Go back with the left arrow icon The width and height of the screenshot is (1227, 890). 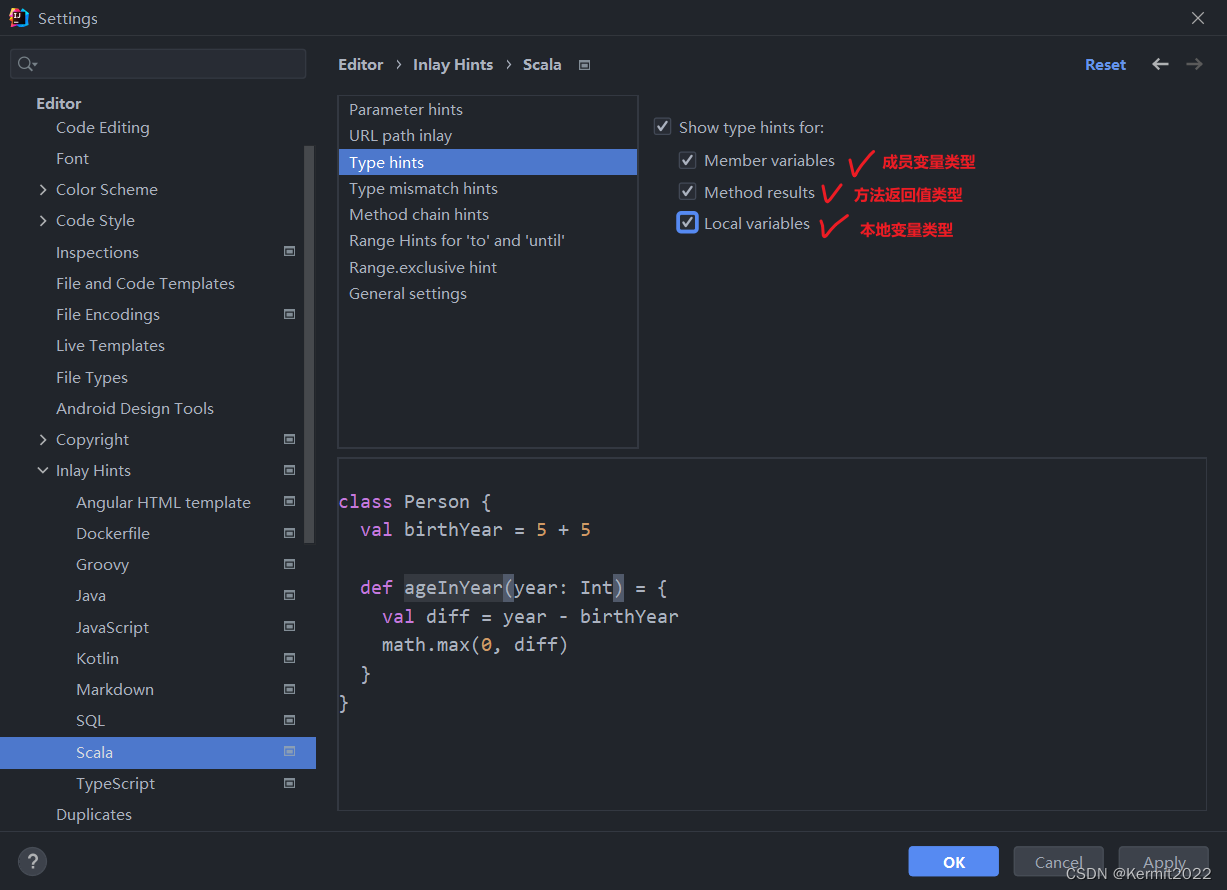[x=1160, y=64]
